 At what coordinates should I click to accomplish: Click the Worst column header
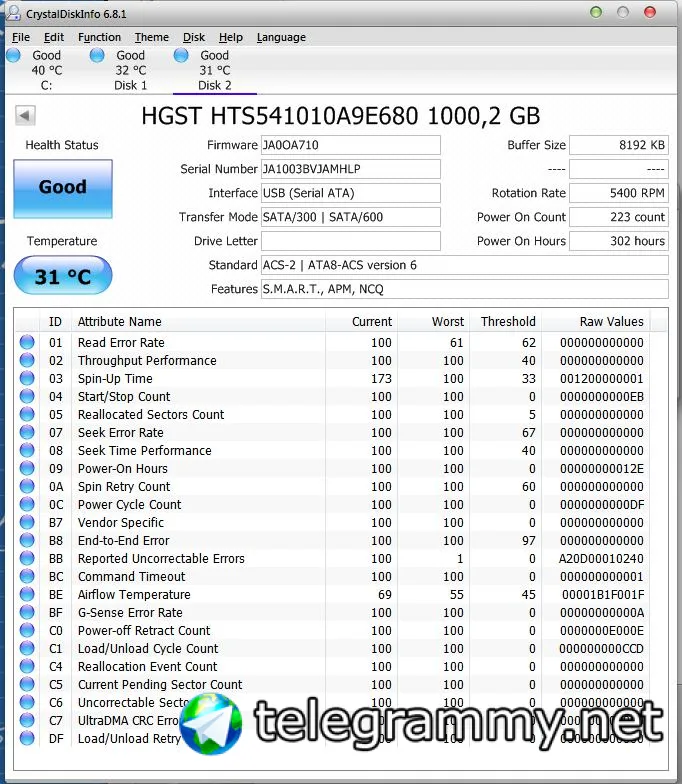pyautogui.click(x=434, y=322)
